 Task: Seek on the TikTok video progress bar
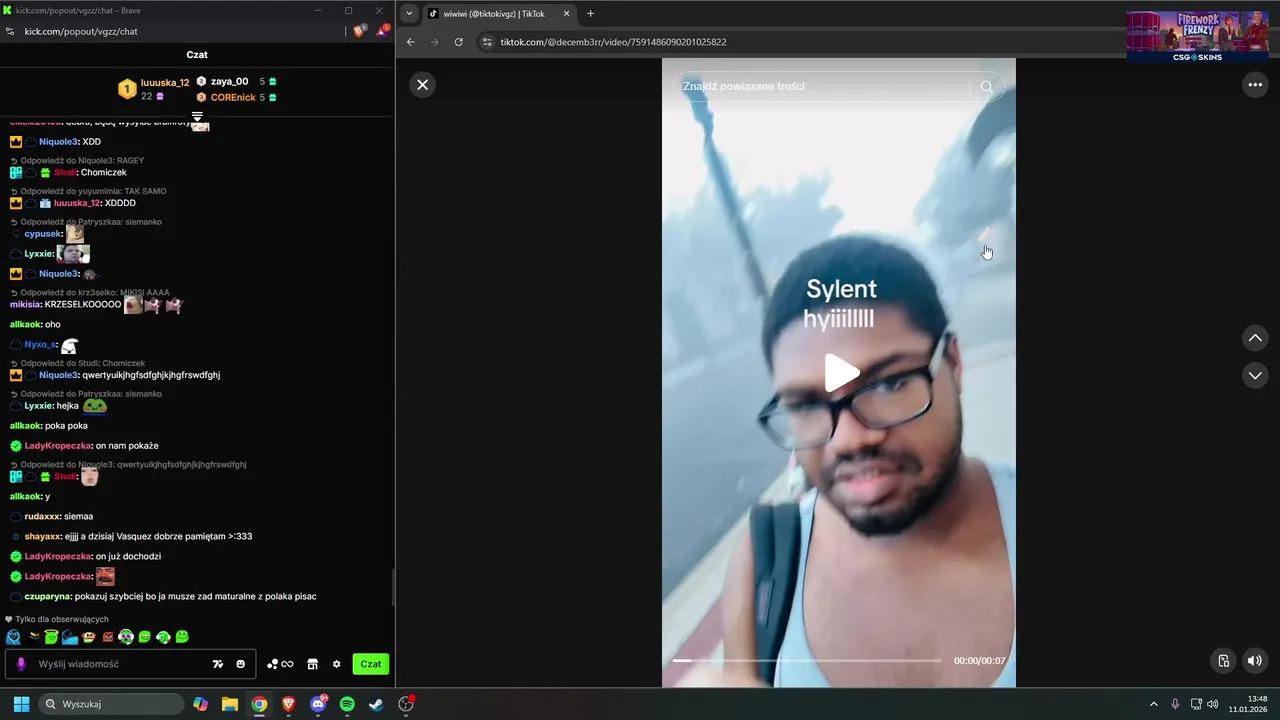tap(806, 661)
